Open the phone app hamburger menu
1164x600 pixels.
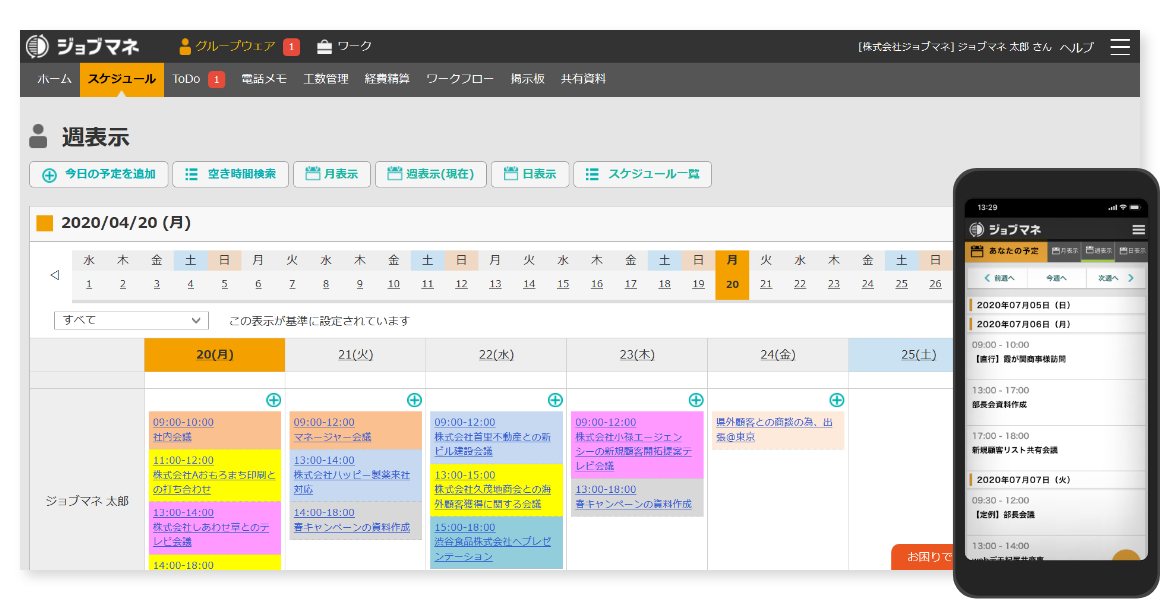pos(1138,229)
